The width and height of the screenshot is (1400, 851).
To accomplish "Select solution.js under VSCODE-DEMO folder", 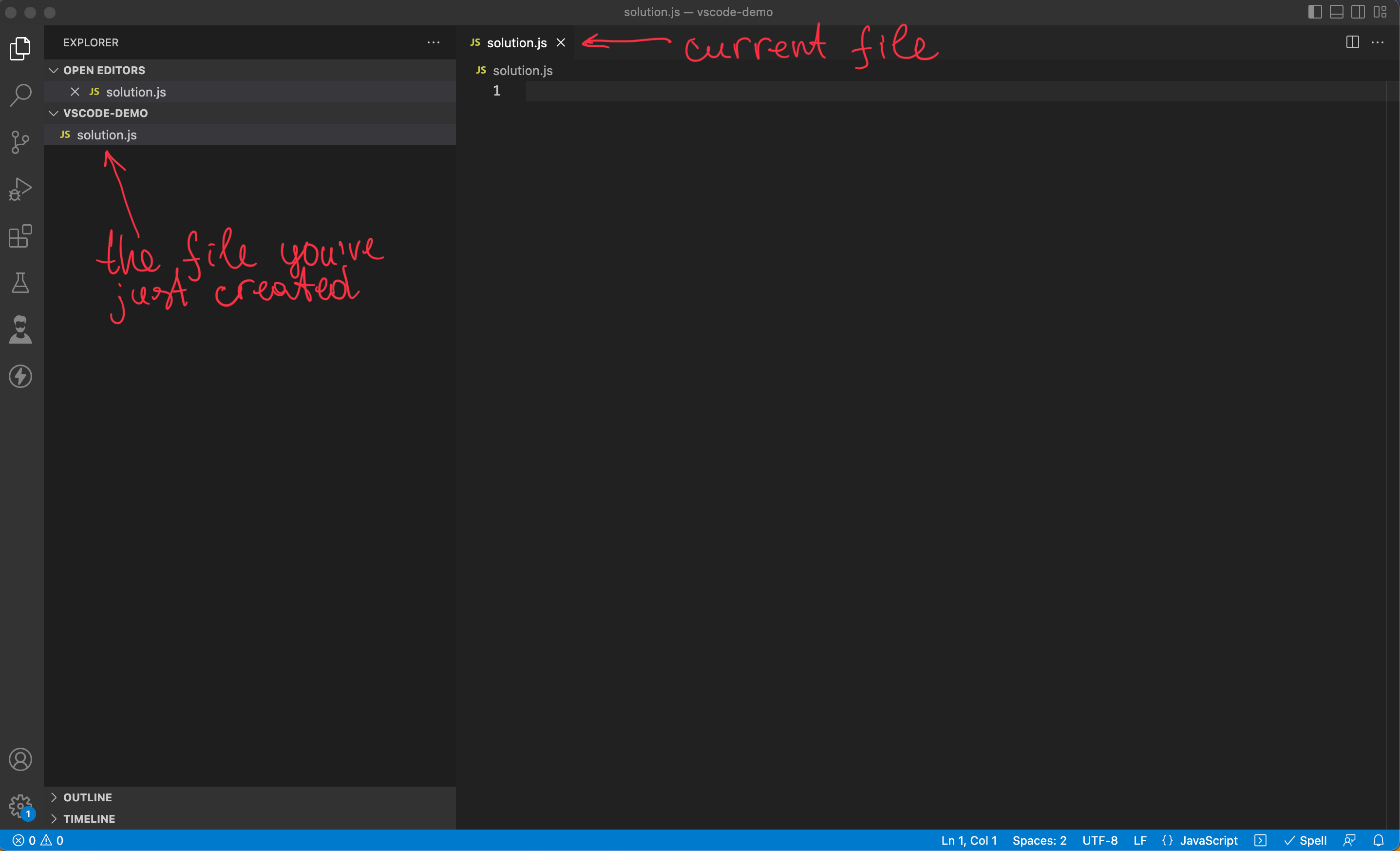I will pos(107,135).
